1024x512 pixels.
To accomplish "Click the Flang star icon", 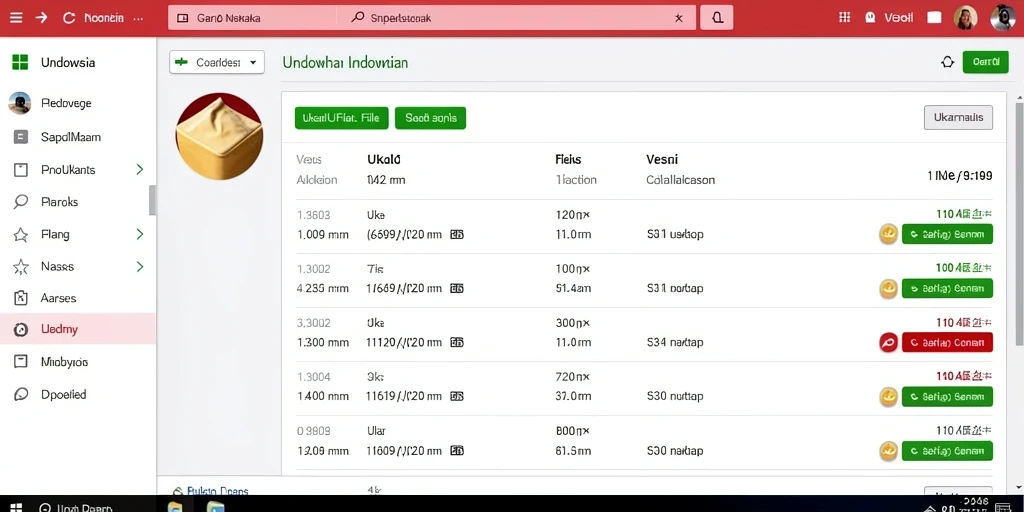I will click(x=21, y=234).
